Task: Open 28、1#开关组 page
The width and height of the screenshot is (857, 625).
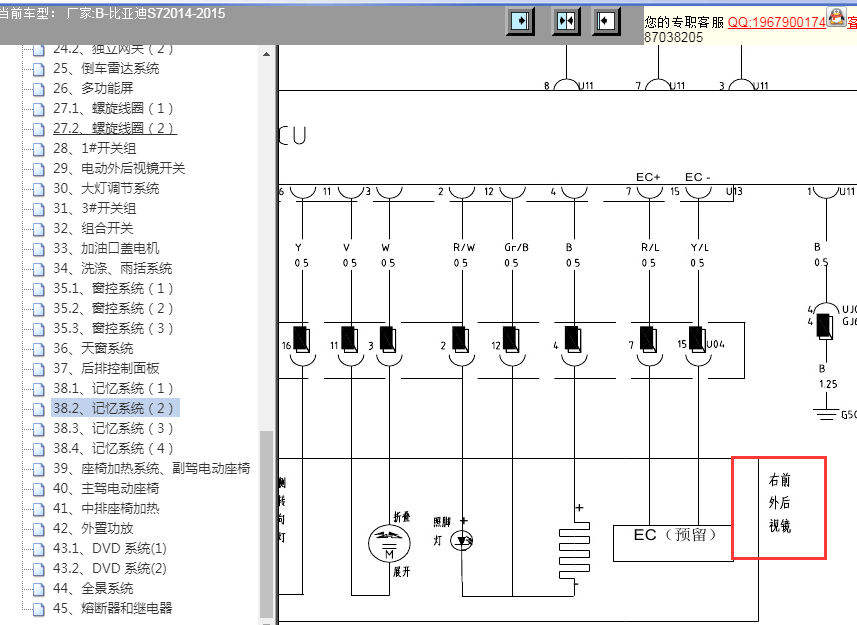Action: click(95, 148)
